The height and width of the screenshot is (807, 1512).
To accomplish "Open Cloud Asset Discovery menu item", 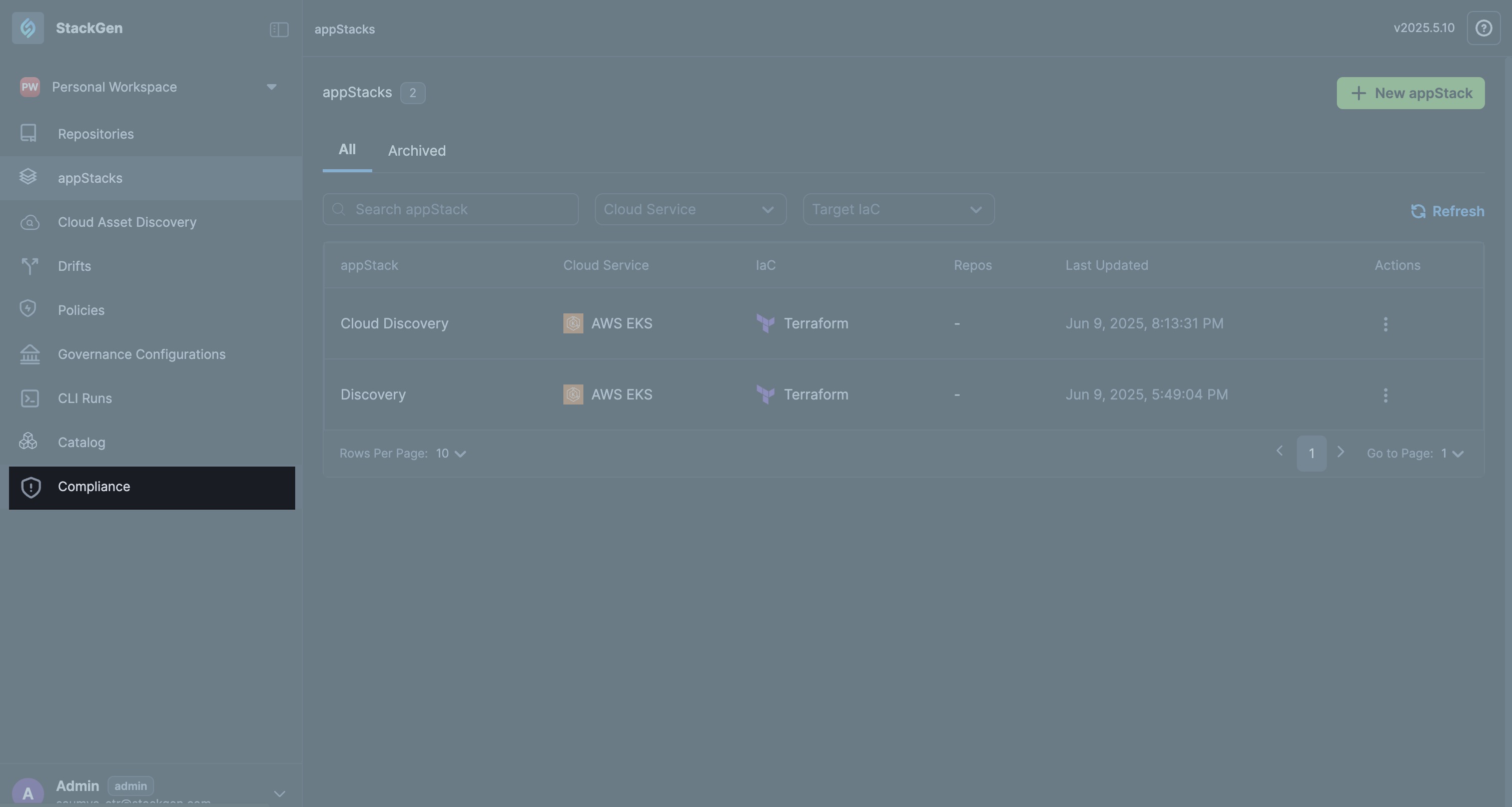I will pyautogui.click(x=151, y=222).
